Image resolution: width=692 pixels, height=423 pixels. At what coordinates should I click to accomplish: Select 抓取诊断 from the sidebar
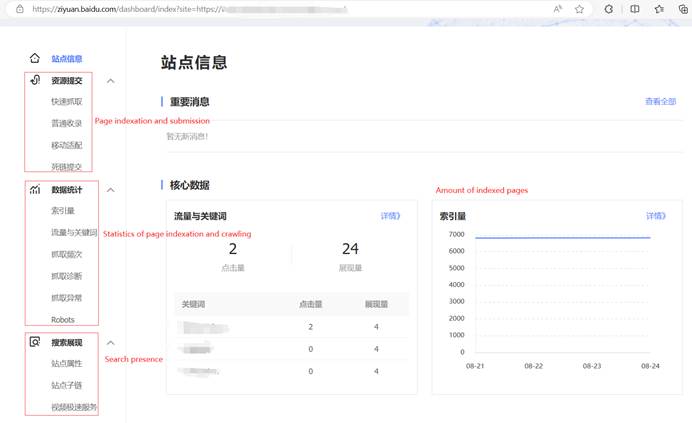click(67, 276)
